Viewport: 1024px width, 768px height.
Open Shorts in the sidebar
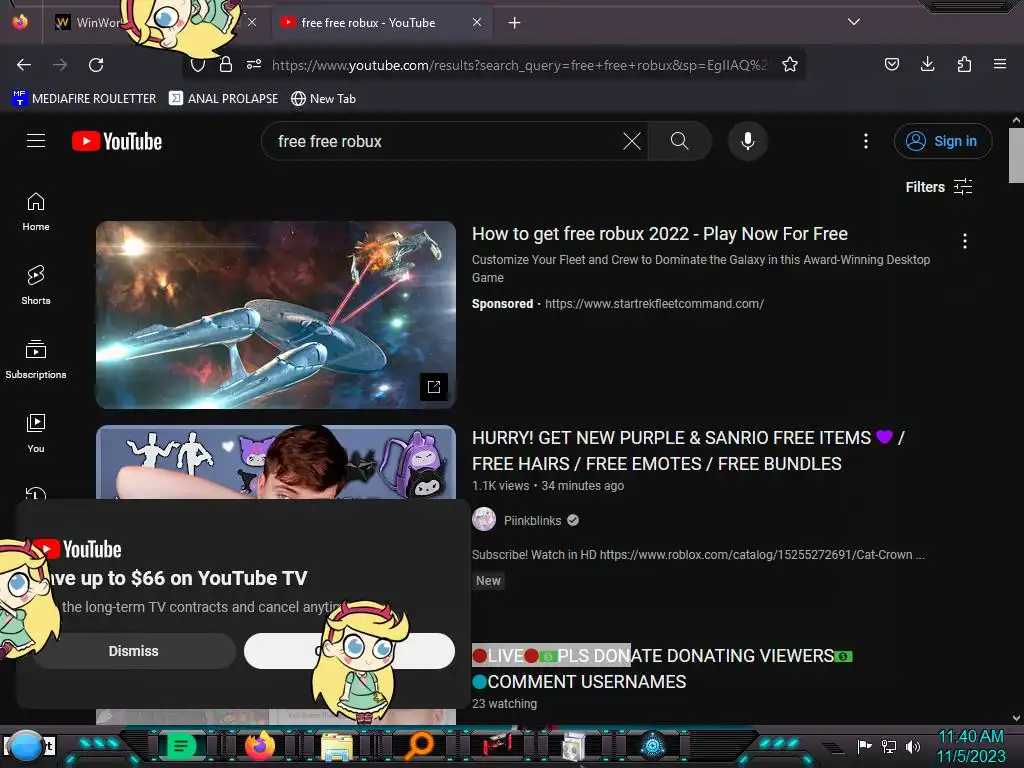(x=36, y=285)
